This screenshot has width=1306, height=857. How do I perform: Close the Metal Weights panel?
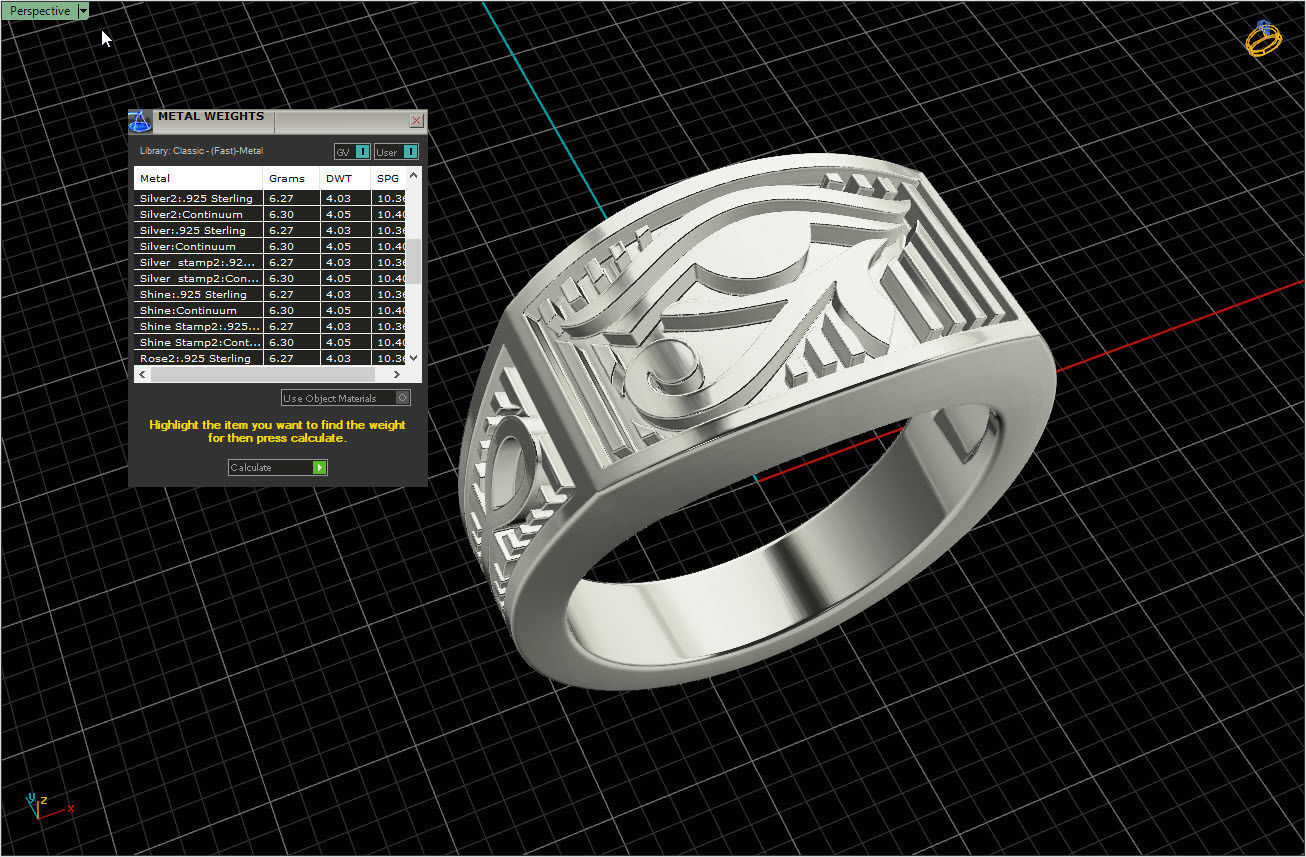tap(417, 120)
